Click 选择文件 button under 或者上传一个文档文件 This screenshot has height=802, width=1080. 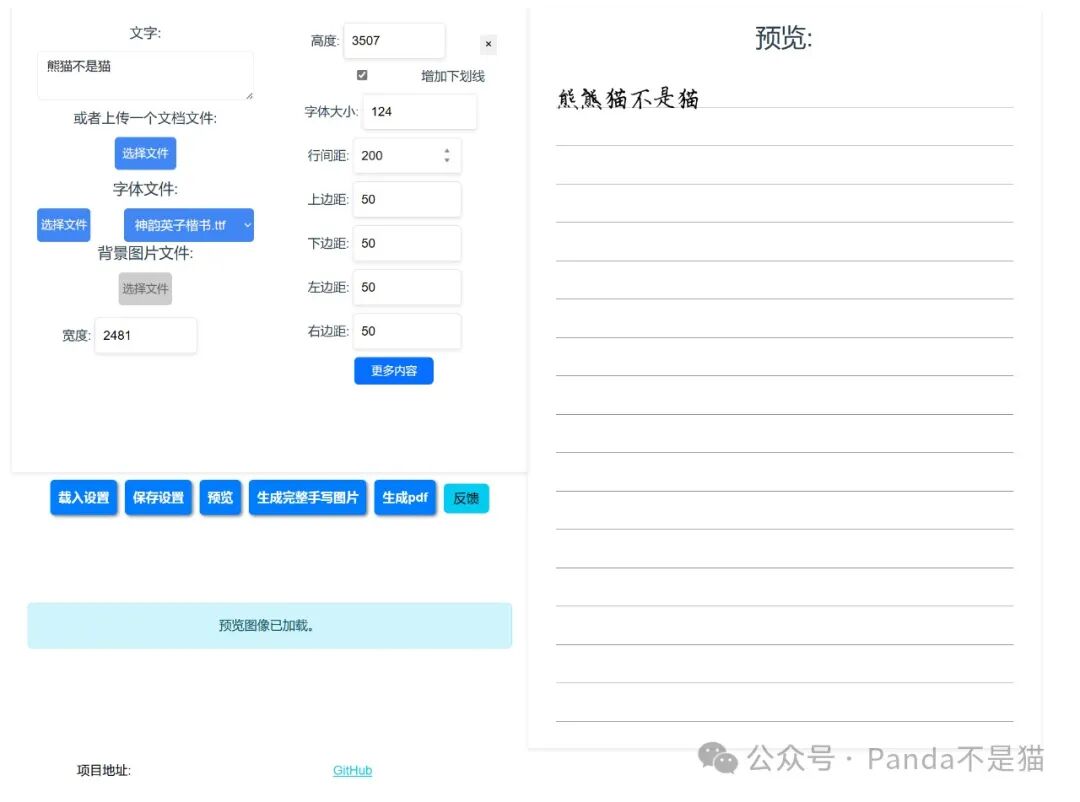point(145,153)
